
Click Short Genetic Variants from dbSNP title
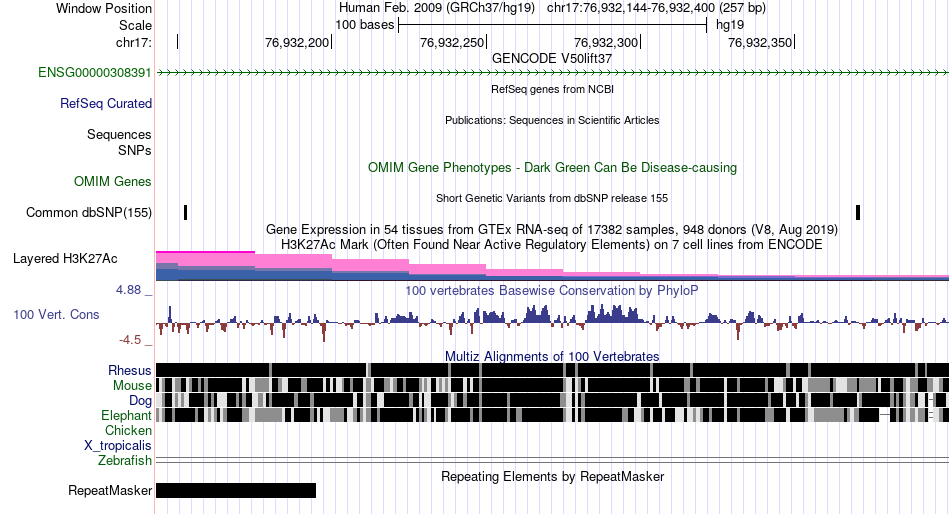point(552,198)
